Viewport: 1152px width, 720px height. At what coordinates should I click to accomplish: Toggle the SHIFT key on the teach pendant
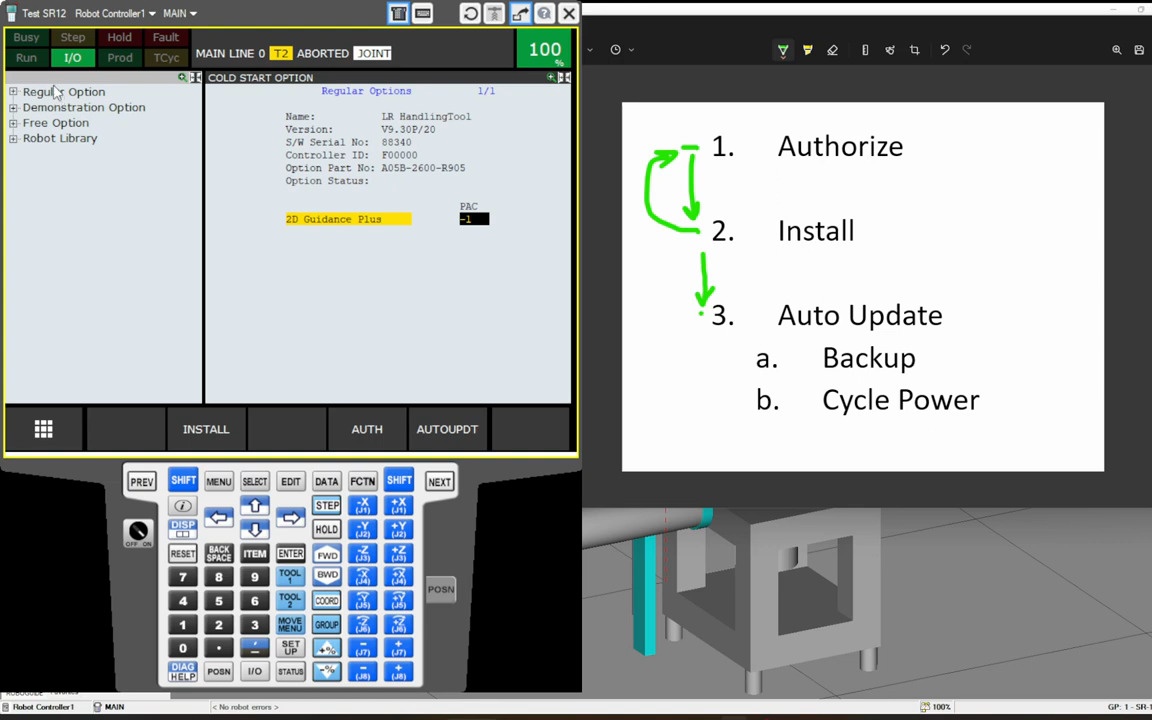183,481
